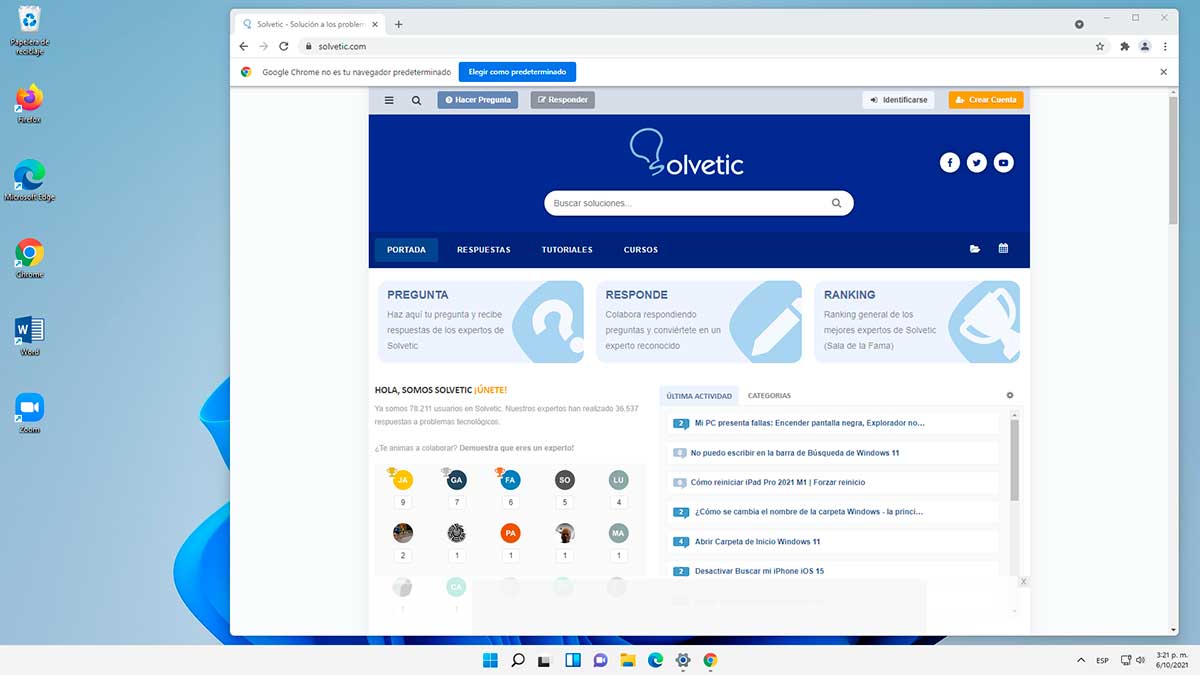This screenshot has height=675, width=1200.
Task: Open the RESPUESTAS navigation tab
Action: coord(484,250)
